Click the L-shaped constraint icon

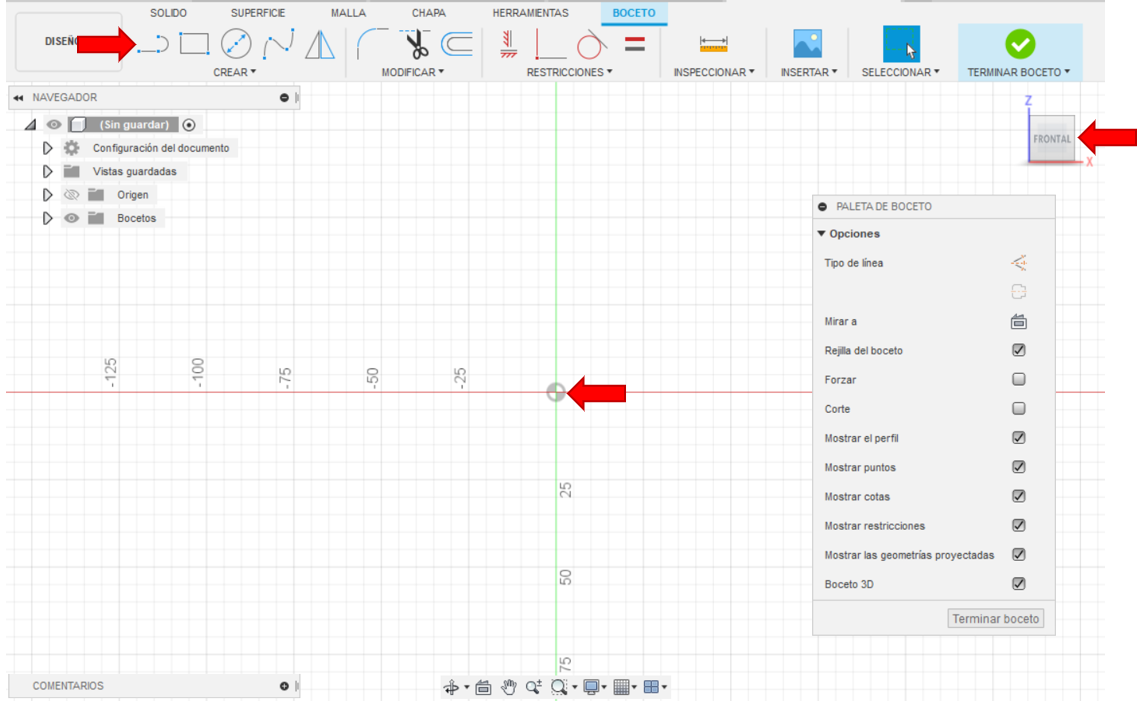click(x=550, y=44)
